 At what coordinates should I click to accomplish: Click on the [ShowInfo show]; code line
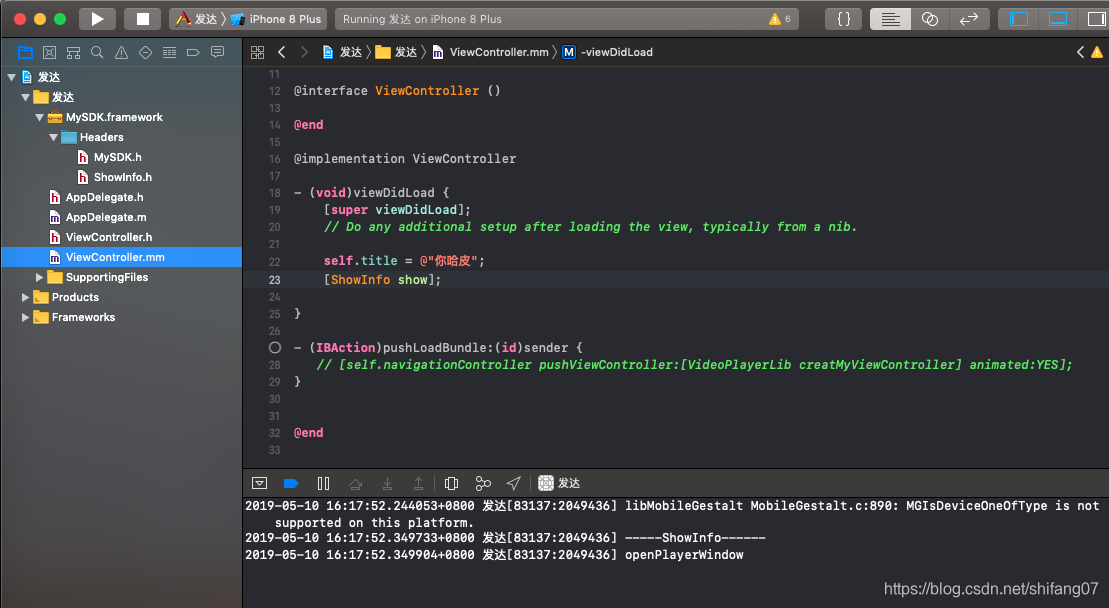383,280
